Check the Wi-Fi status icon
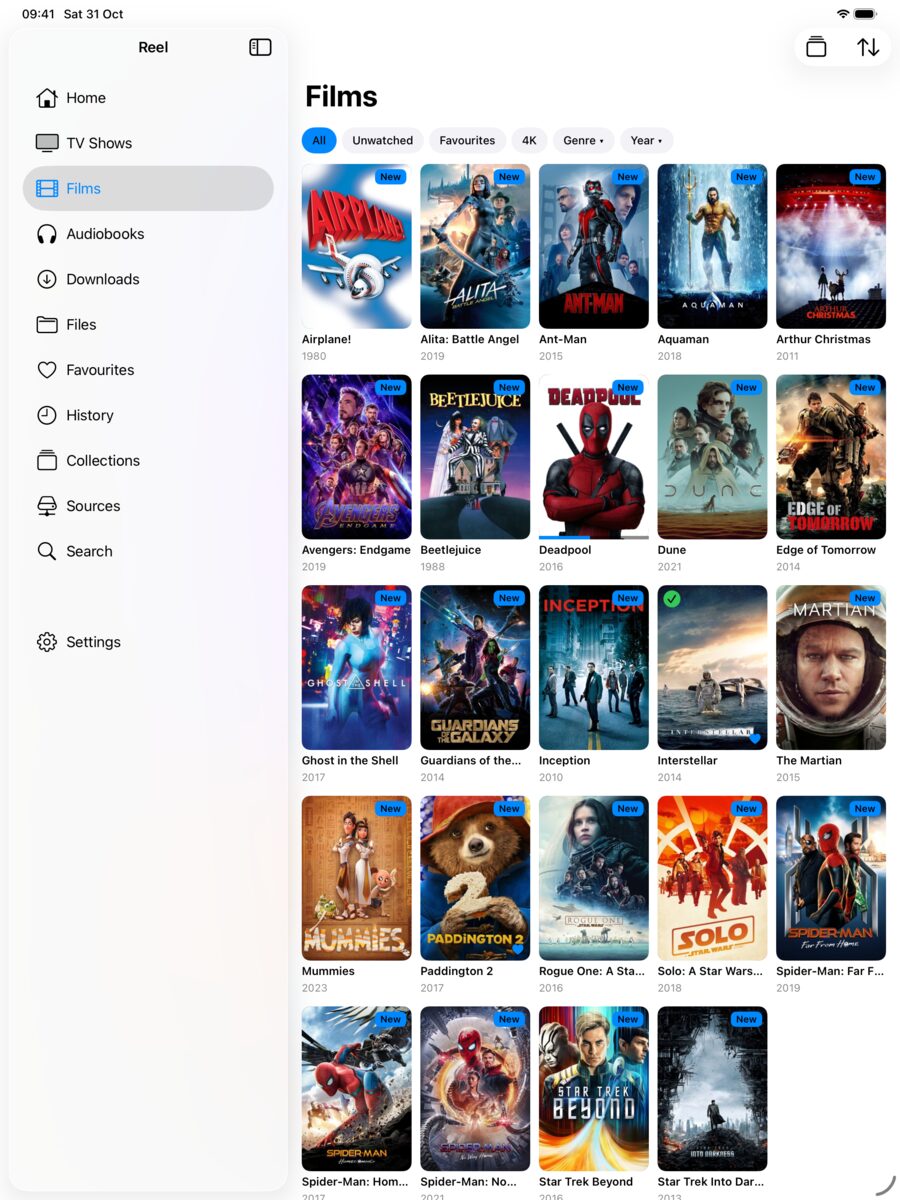The image size is (900, 1200). [843, 14]
